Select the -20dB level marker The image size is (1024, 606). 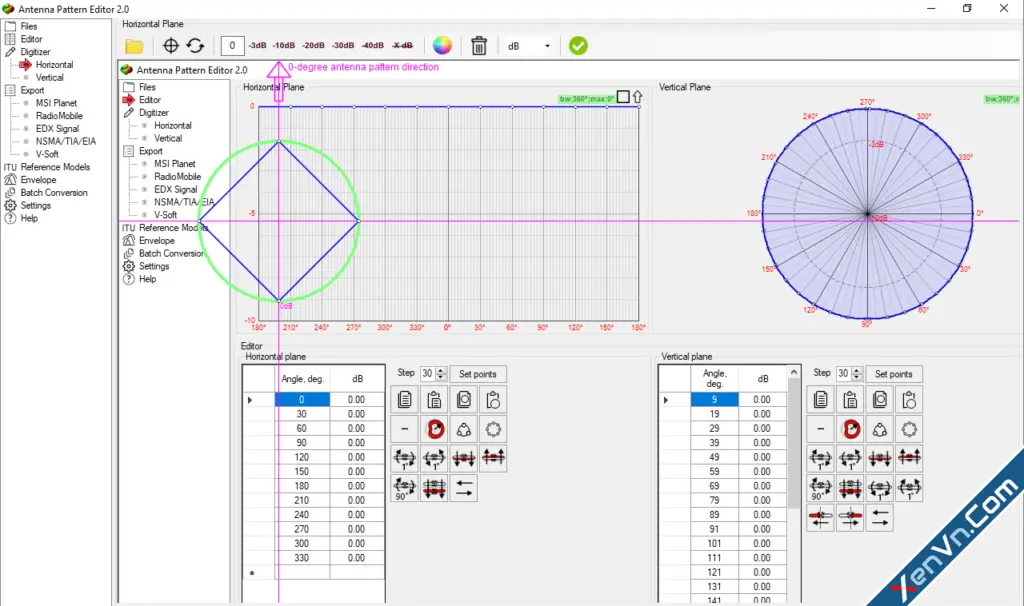click(313, 46)
